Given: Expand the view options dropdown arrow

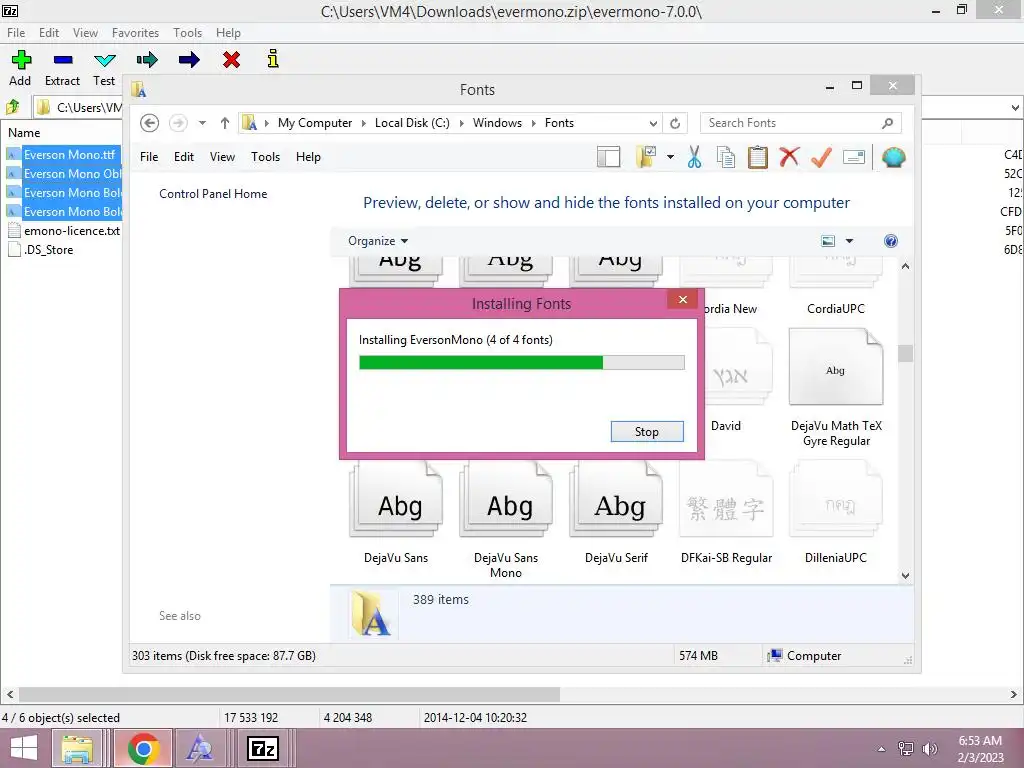Looking at the screenshot, I should pos(849,241).
